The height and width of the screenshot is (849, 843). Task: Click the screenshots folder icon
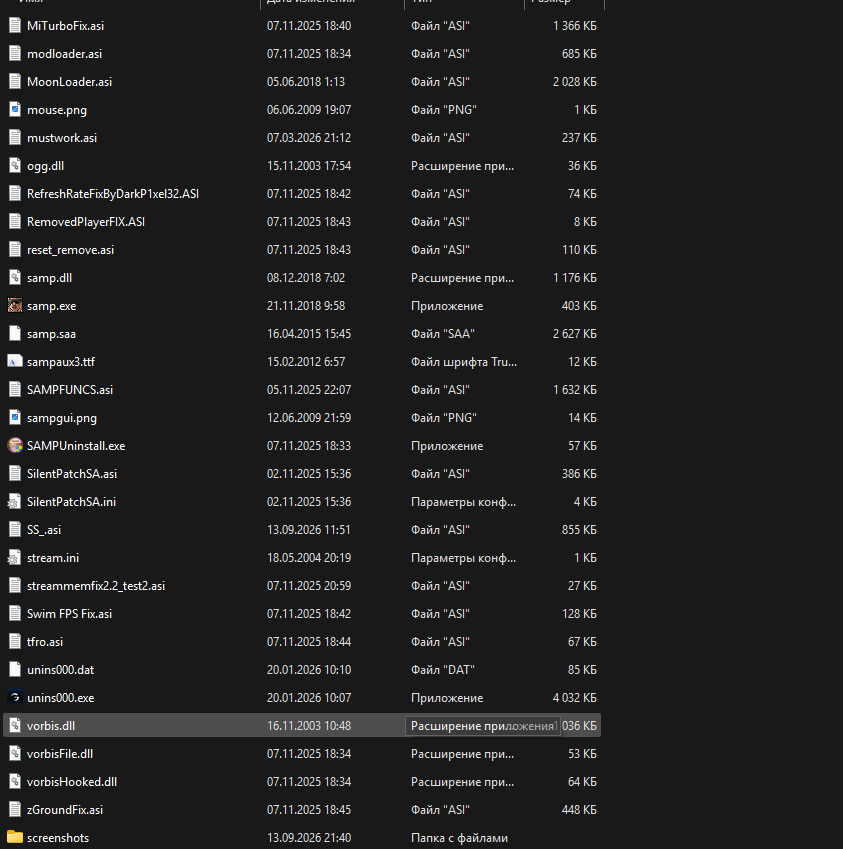[15, 838]
